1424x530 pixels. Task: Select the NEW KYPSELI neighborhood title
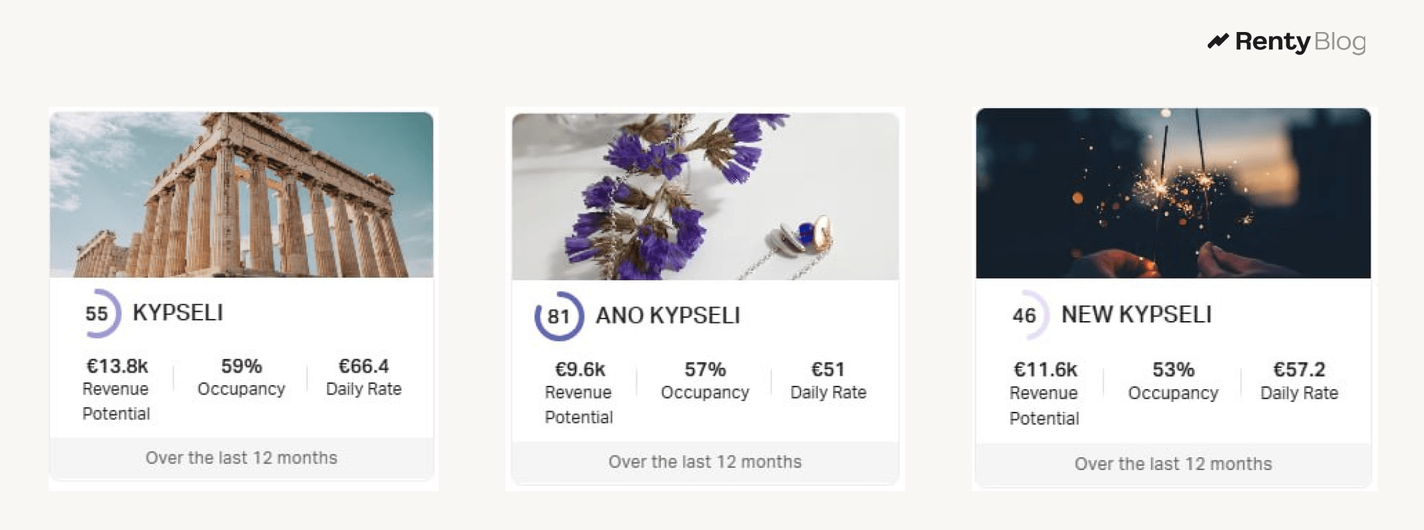tap(1136, 315)
